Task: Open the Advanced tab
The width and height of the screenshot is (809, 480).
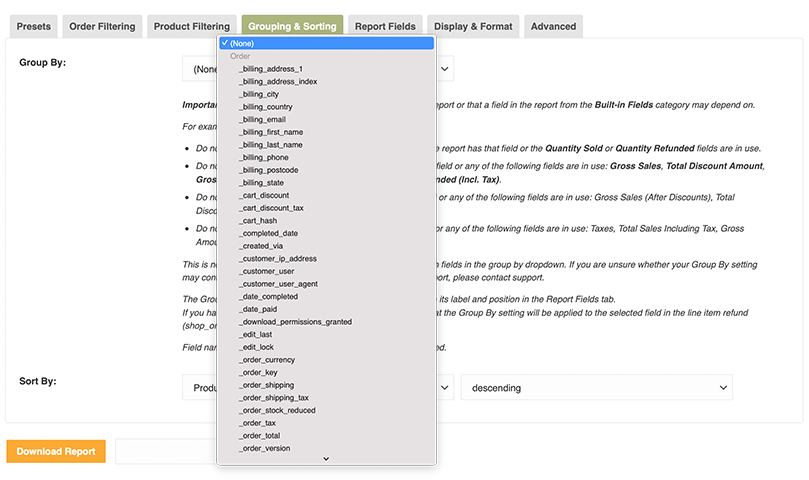Action: click(x=553, y=27)
